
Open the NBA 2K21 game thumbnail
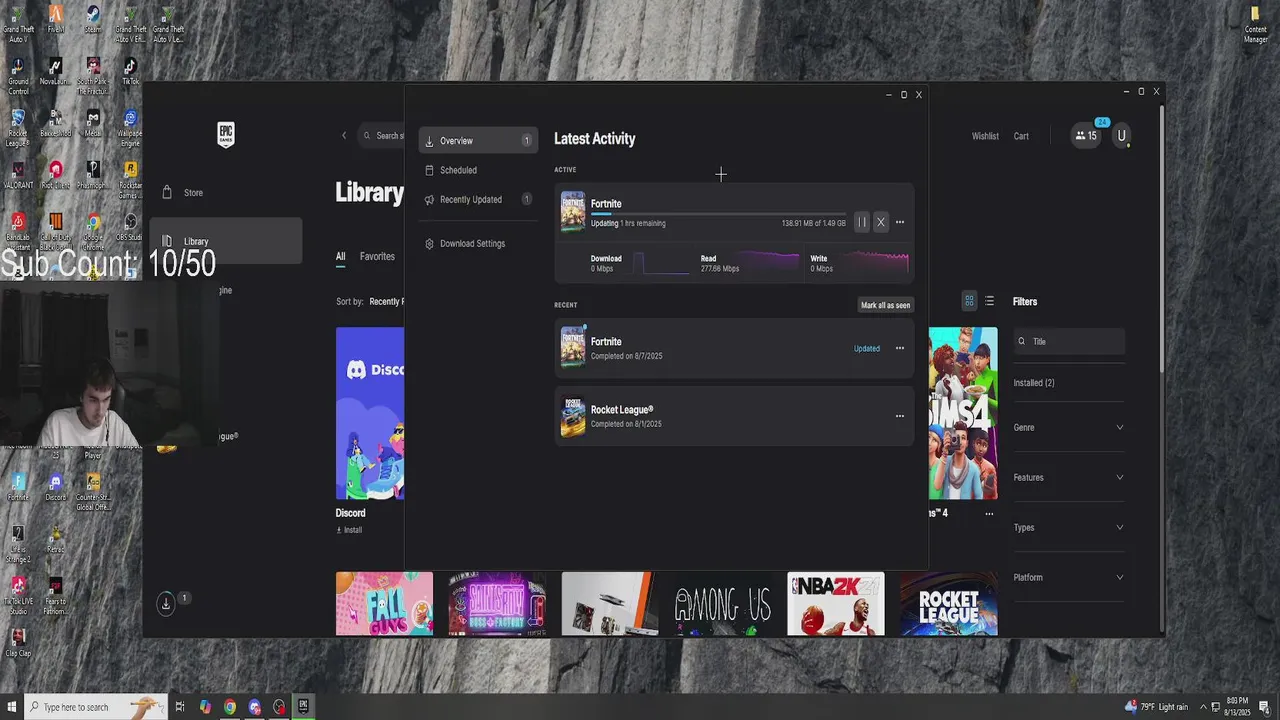835,603
